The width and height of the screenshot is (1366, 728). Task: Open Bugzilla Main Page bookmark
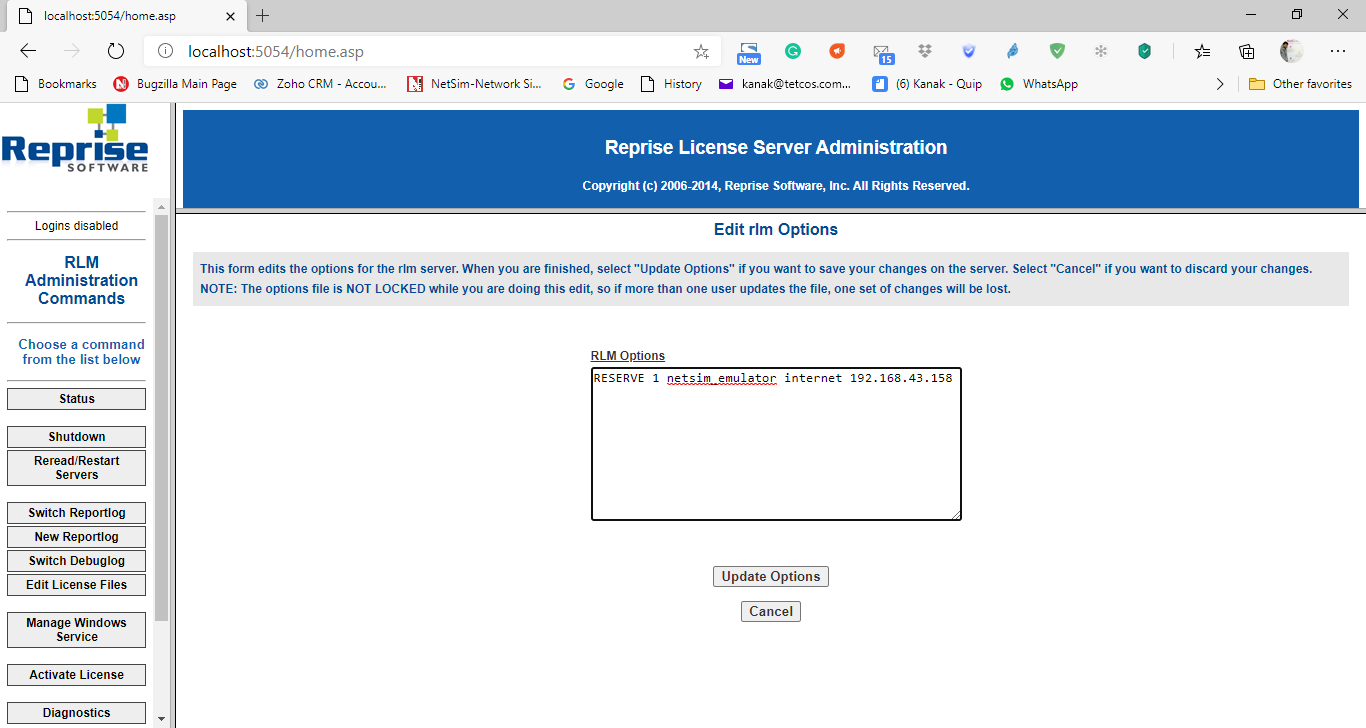click(176, 84)
